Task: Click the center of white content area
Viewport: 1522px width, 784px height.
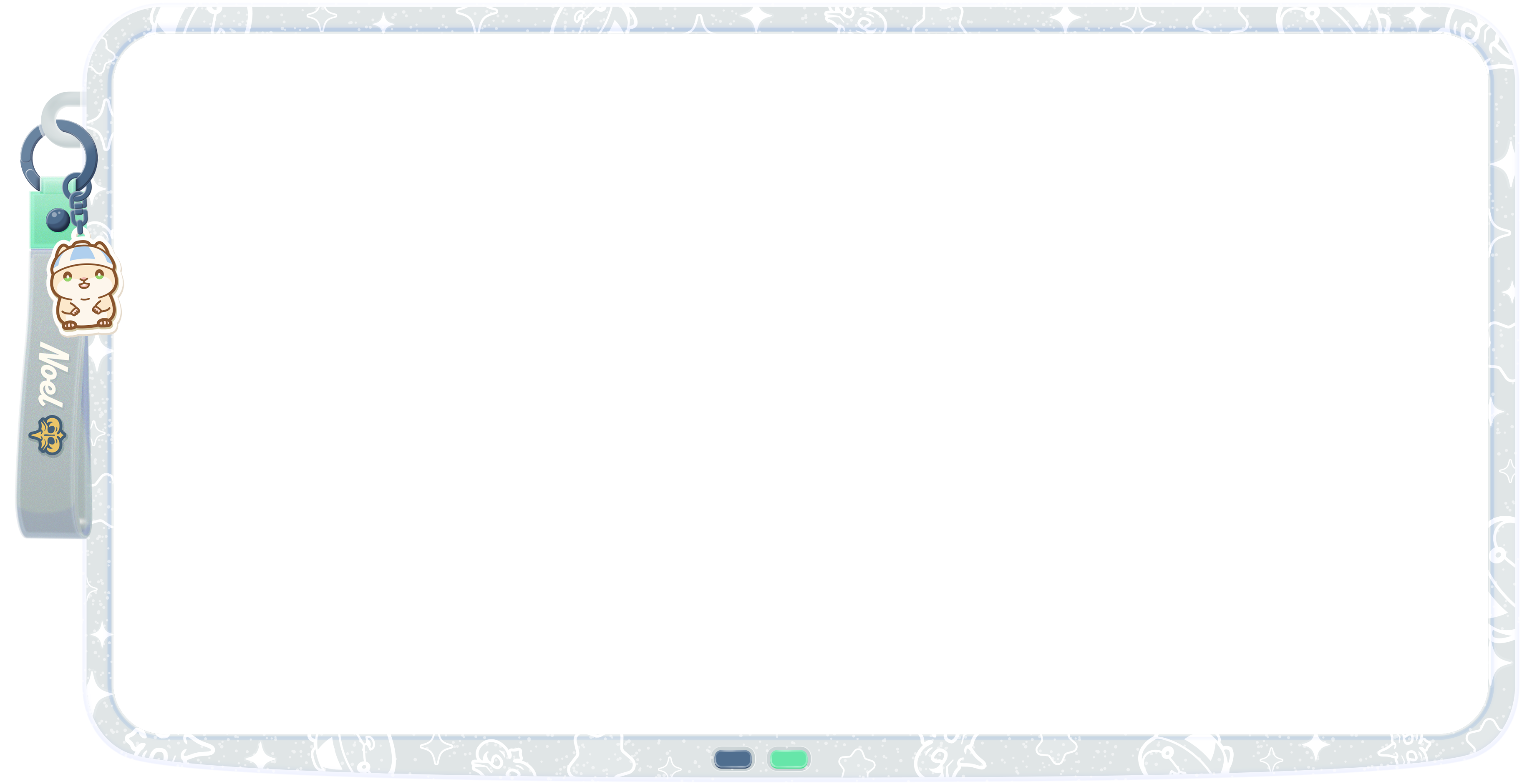Action: [801, 384]
